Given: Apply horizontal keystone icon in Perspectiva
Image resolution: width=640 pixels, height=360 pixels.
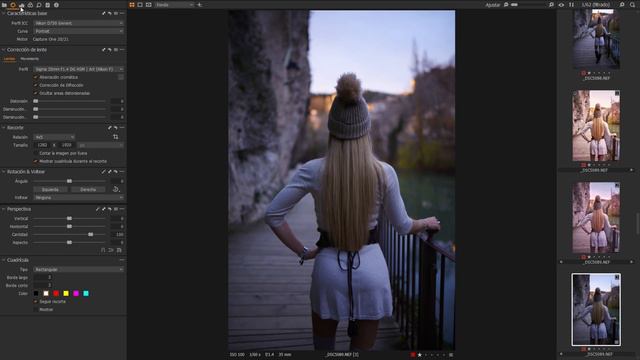Looking at the screenshot, I should click(x=111, y=250).
